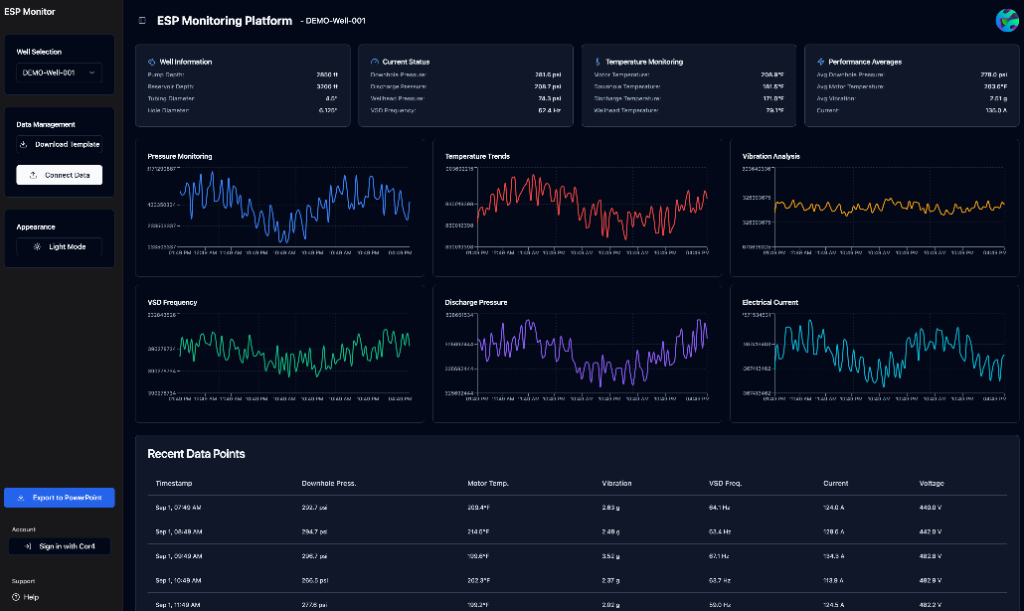1024x611 pixels.
Task: Click Export to PowerPoint
Action: (x=59, y=497)
